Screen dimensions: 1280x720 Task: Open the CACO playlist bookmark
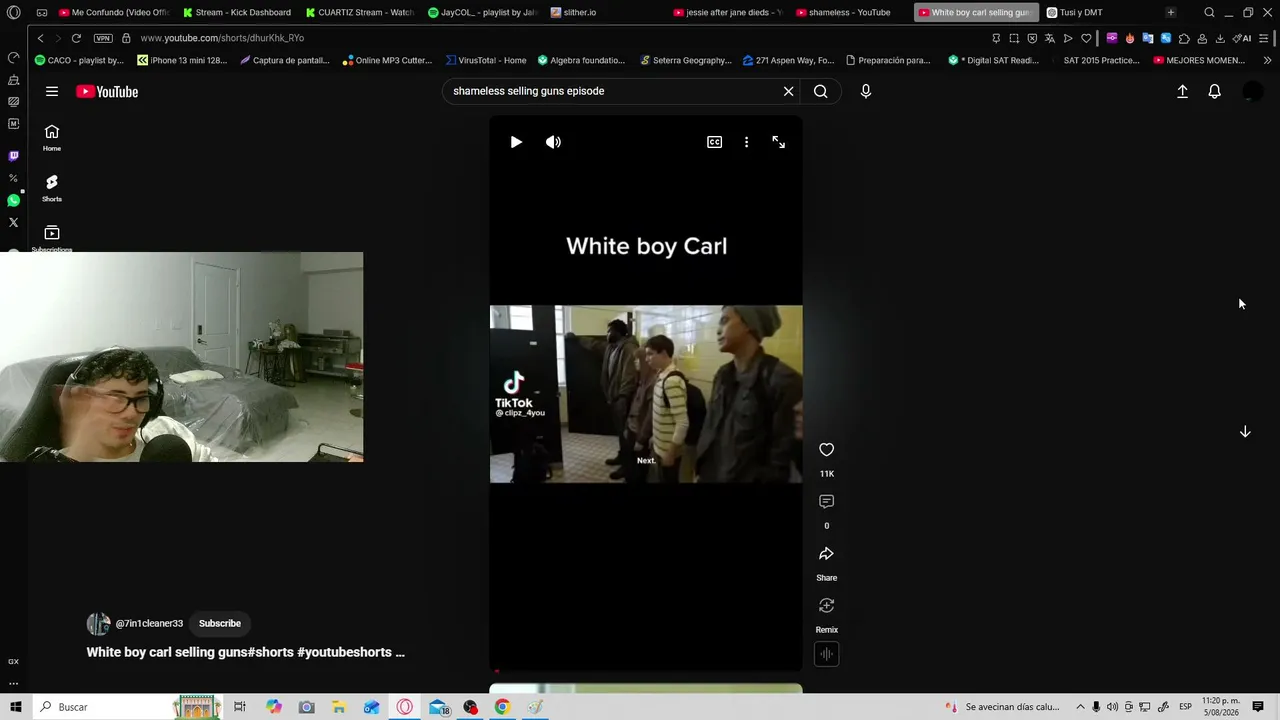point(79,60)
